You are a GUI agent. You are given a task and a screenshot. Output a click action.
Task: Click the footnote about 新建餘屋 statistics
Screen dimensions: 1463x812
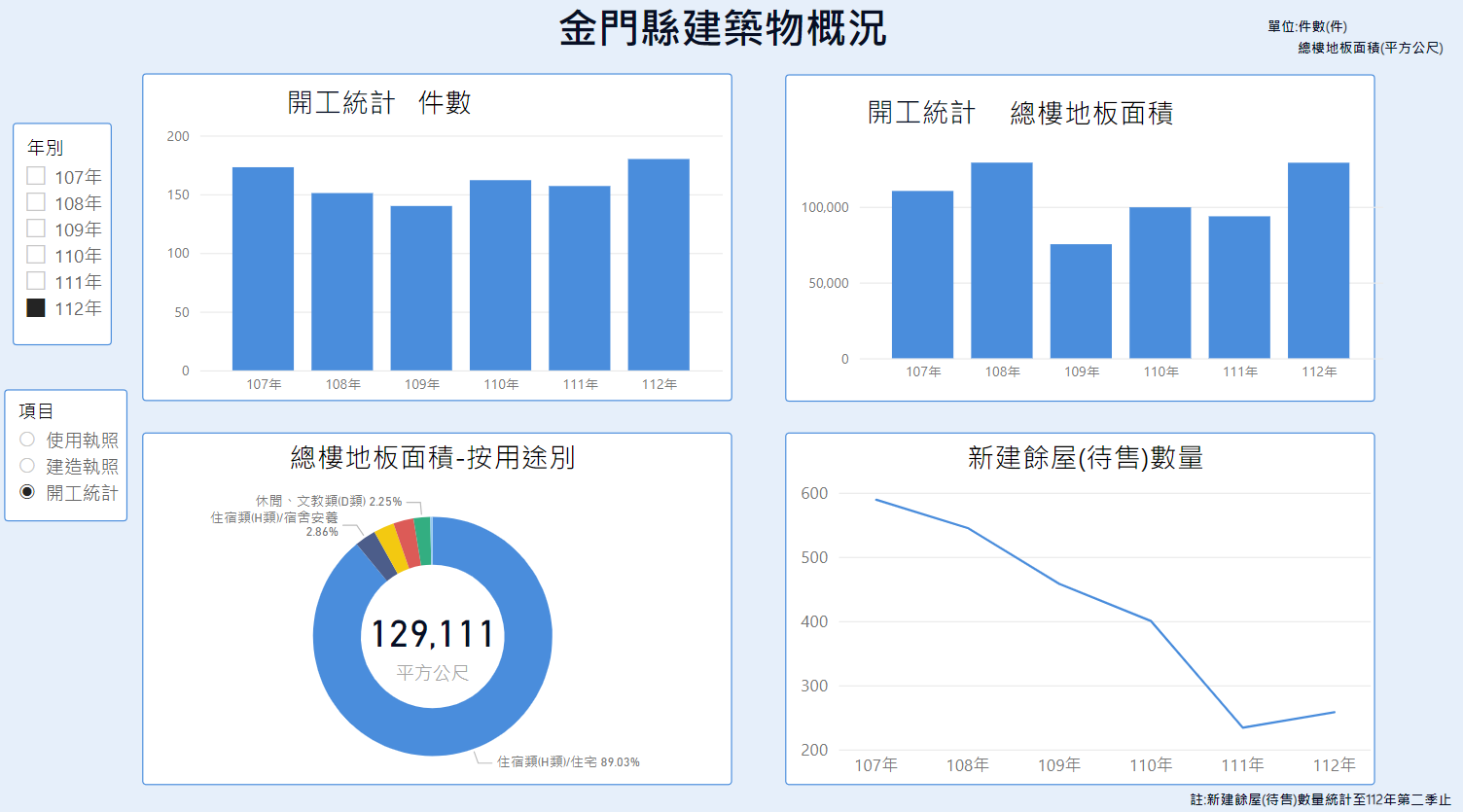(x=1321, y=799)
